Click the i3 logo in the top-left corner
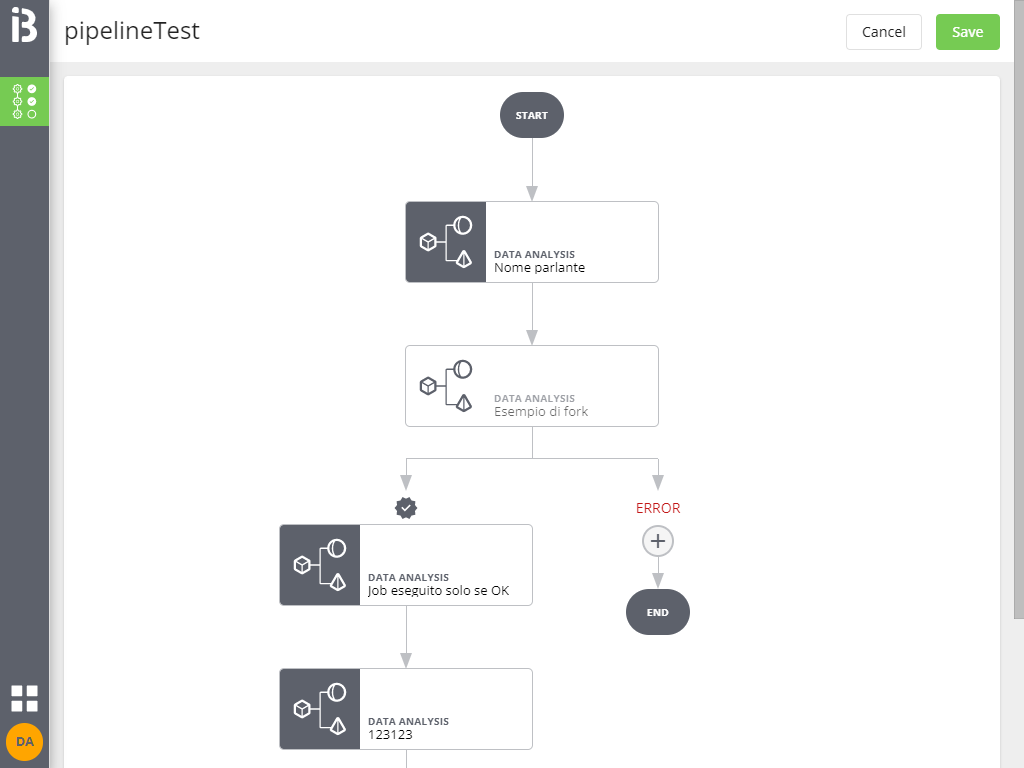 [24, 24]
